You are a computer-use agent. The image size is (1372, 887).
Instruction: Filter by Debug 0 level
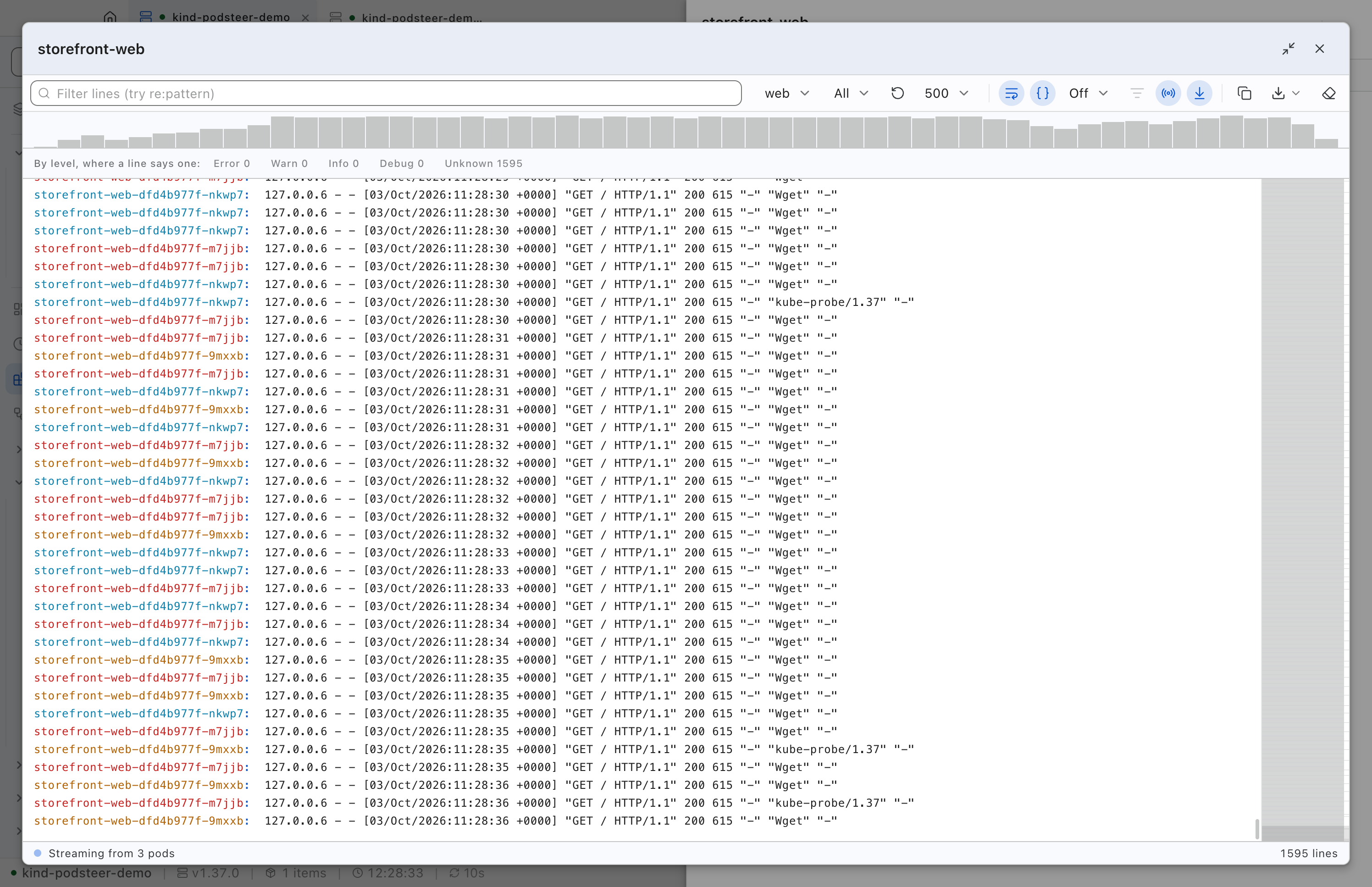402,164
